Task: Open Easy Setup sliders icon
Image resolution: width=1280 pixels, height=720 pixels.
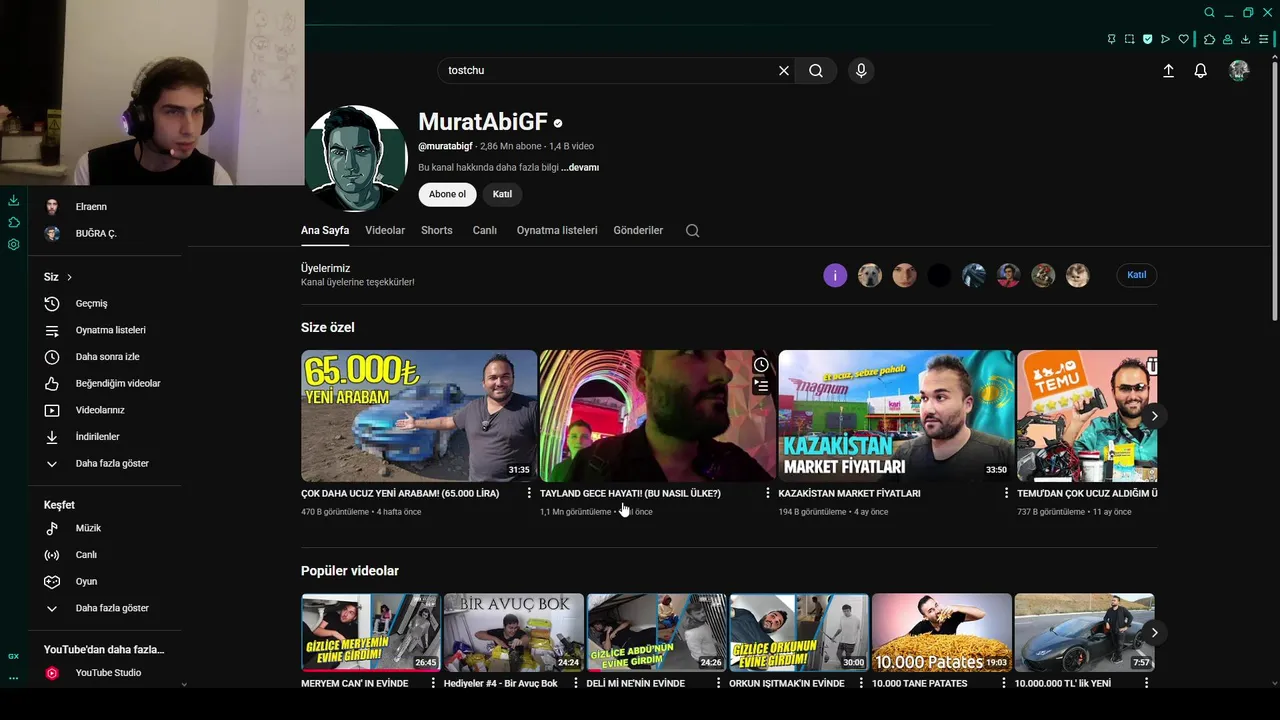Action: point(1266,39)
